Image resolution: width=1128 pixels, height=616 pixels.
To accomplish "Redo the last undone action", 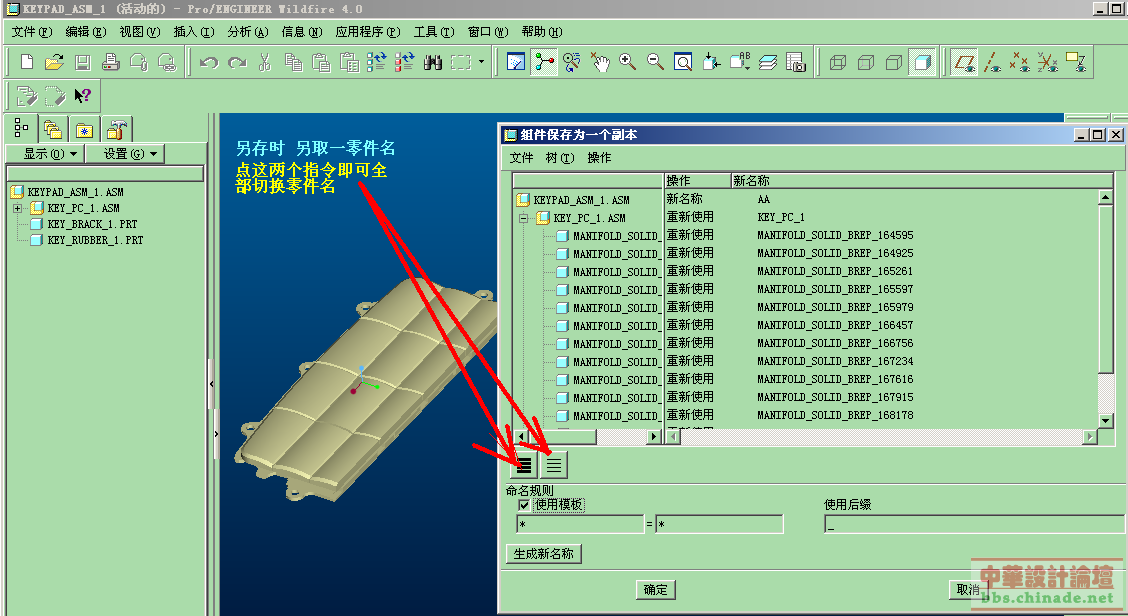I will pyautogui.click(x=237, y=63).
